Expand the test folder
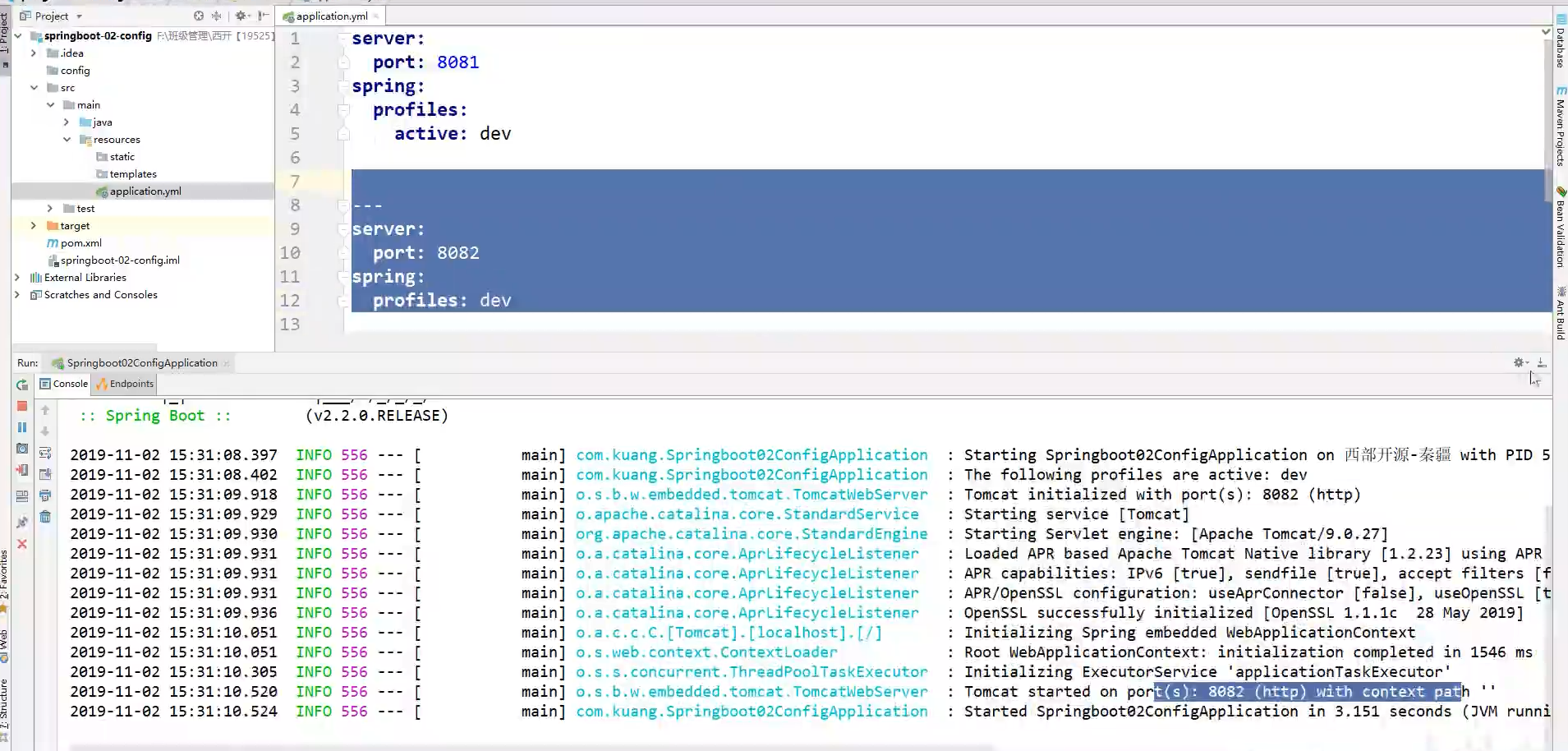 pos(50,209)
